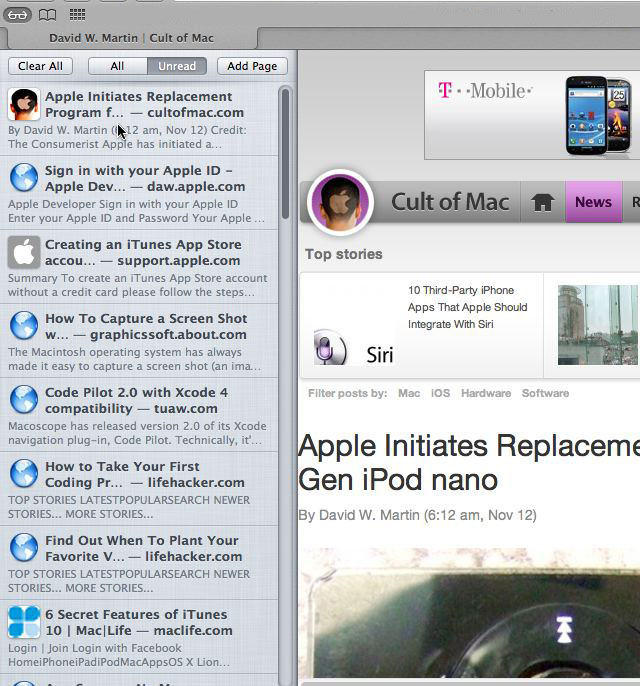Filter reading list to Unread

point(177,66)
